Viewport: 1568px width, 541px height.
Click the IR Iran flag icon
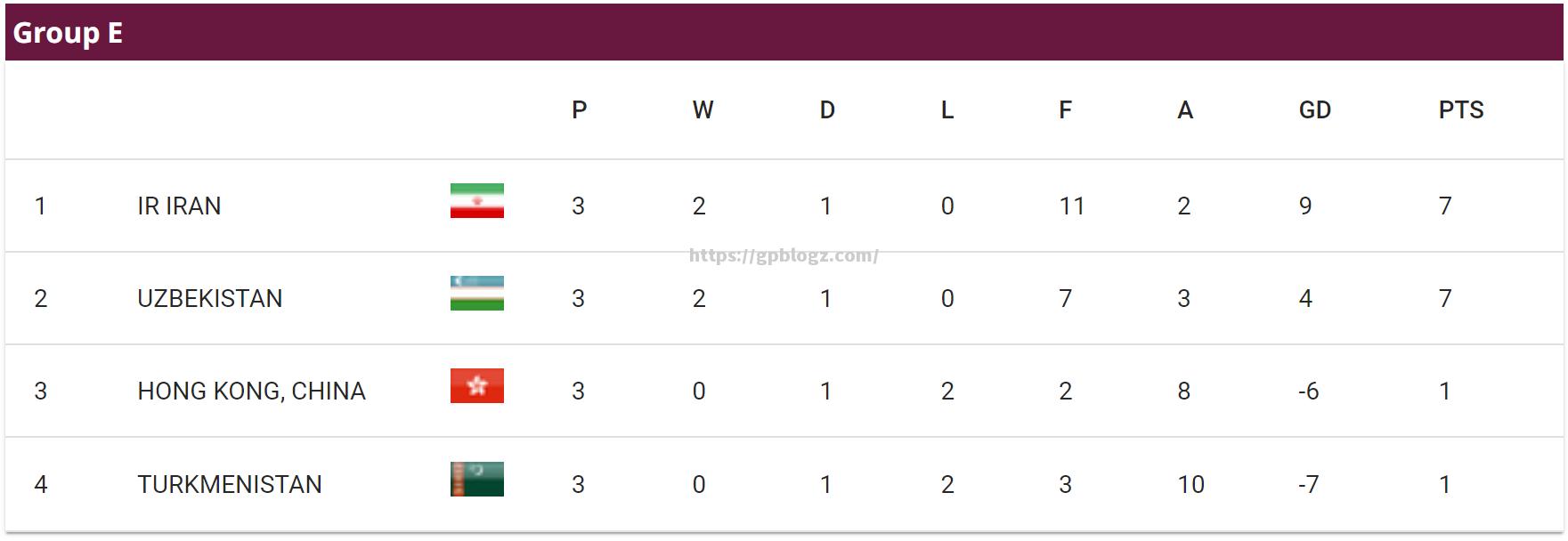pos(477,201)
